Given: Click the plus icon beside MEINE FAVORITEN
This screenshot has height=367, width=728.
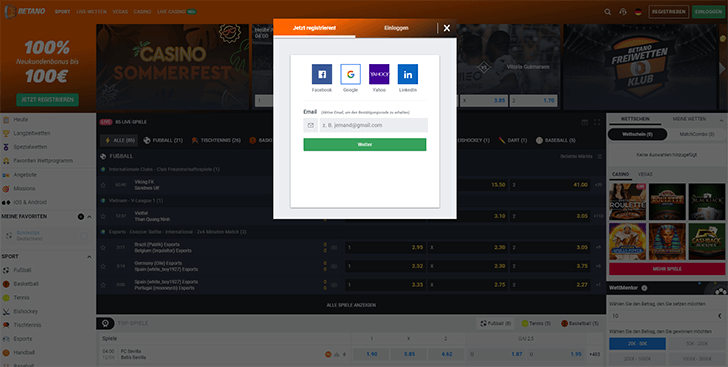Looking at the screenshot, I should click(81, 216).
